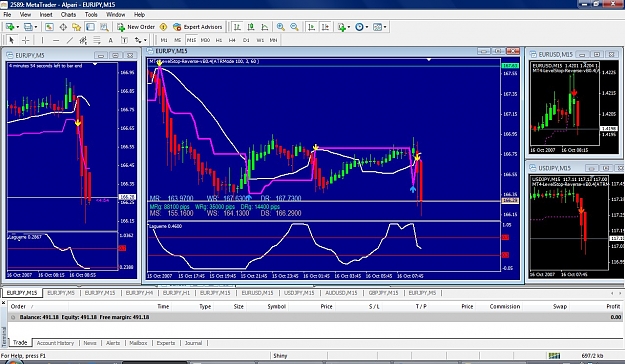625x364 pixels.
Task: Show the Navigator panel icon
Action: click(x=77, y=27)
